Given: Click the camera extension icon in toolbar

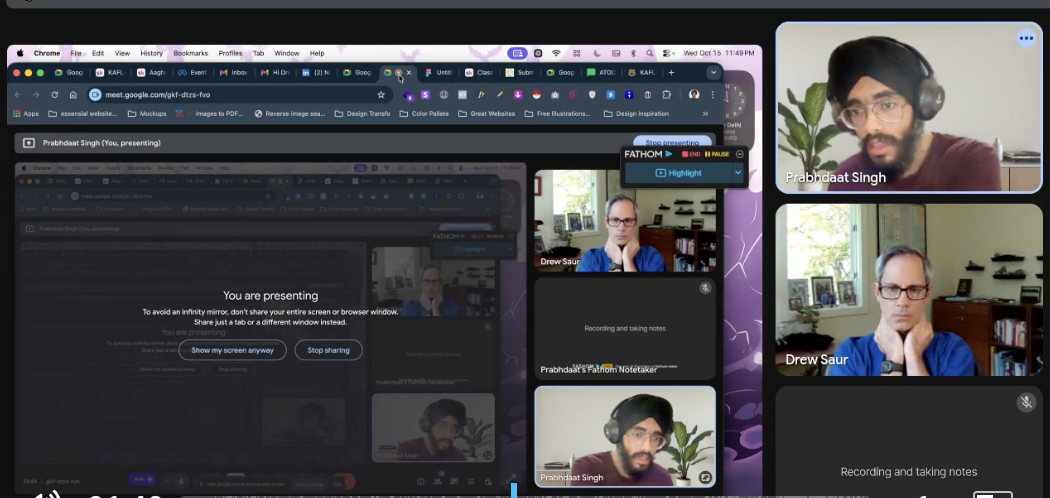Looking at the screenshot, I should pyautogui.click(x=555, y=95).
